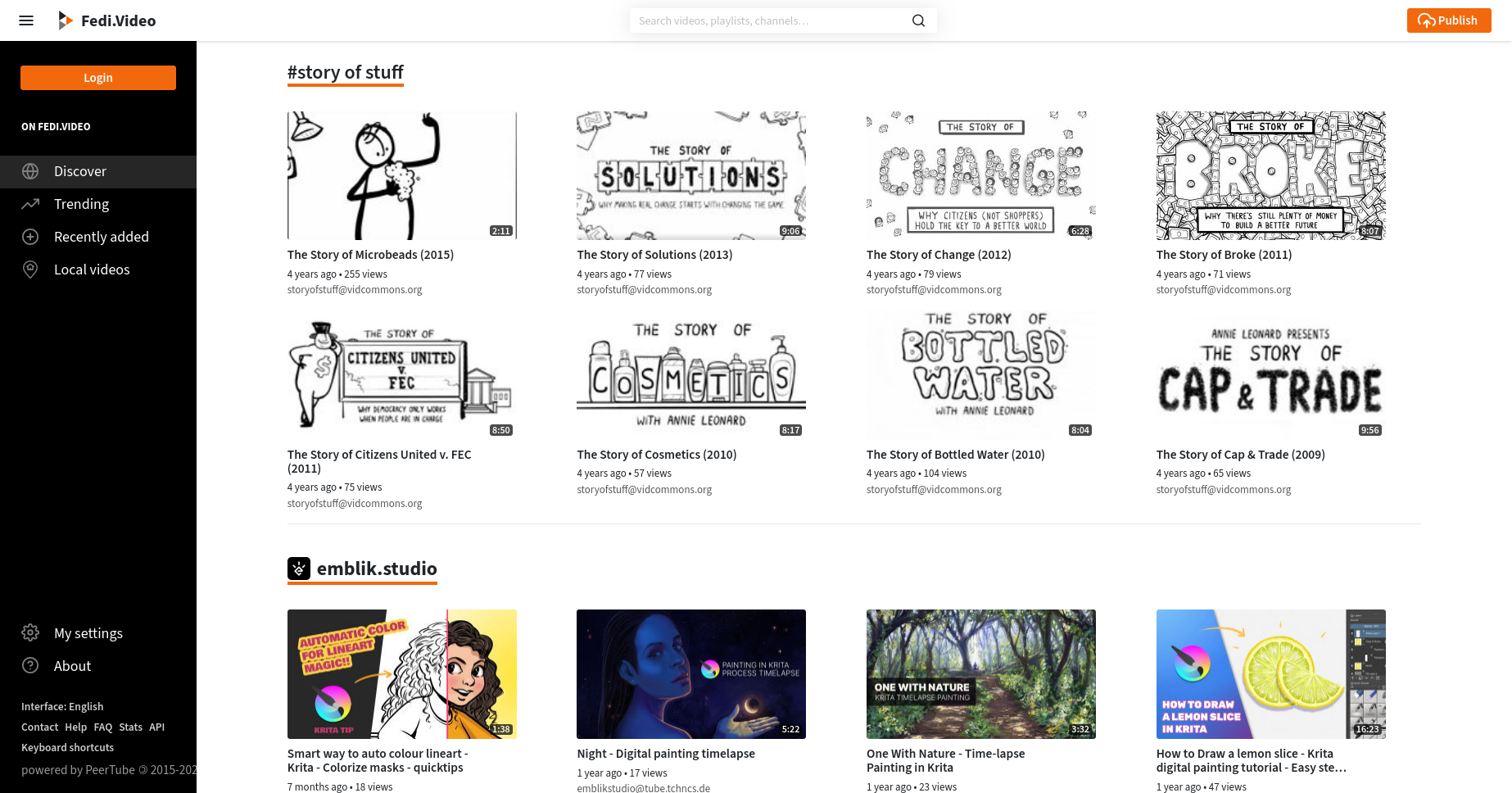
Task: Open Citizens United v. FEC thumbnail
Action: [402, 375]
